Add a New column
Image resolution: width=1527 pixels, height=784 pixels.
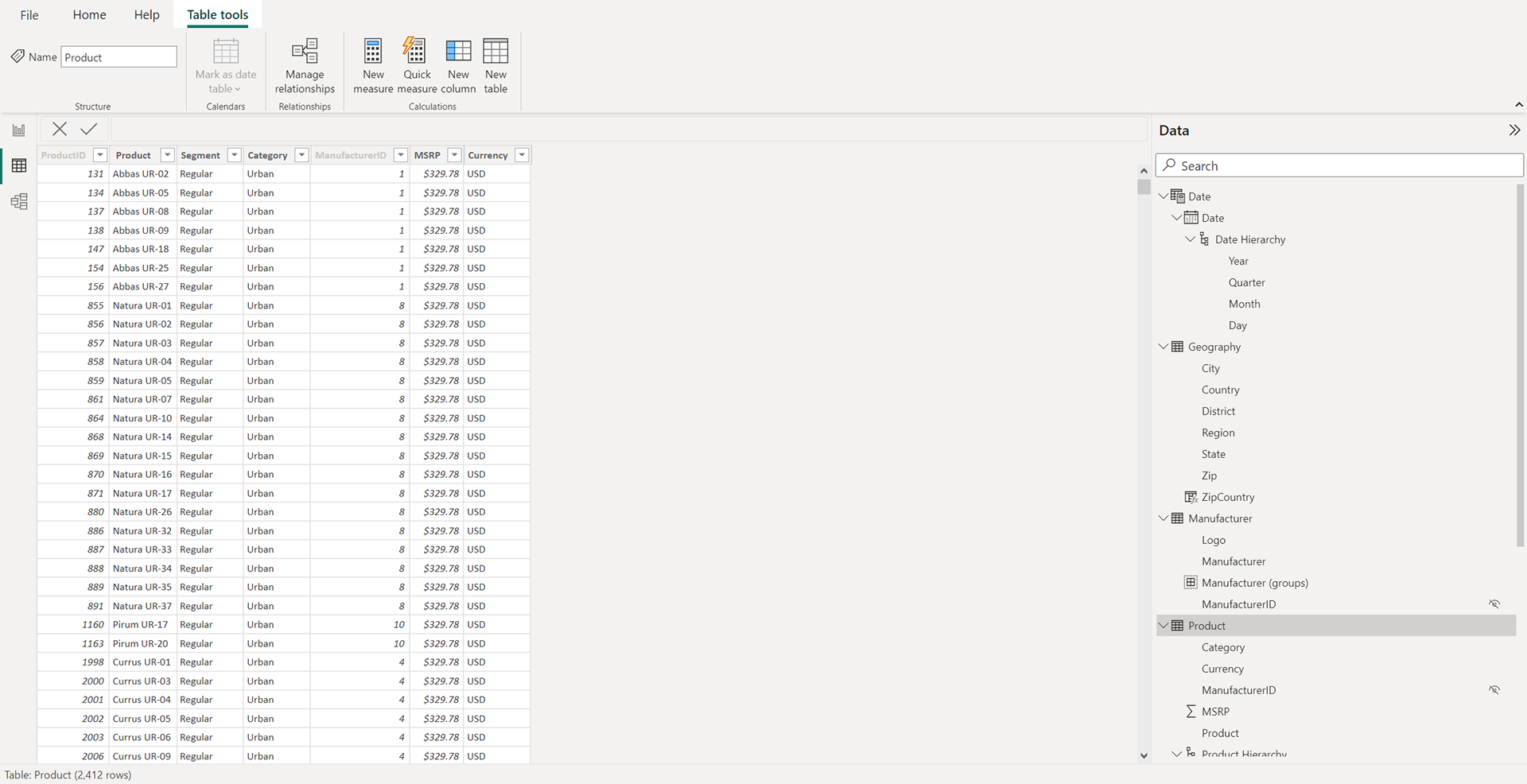tap(458, 66)
